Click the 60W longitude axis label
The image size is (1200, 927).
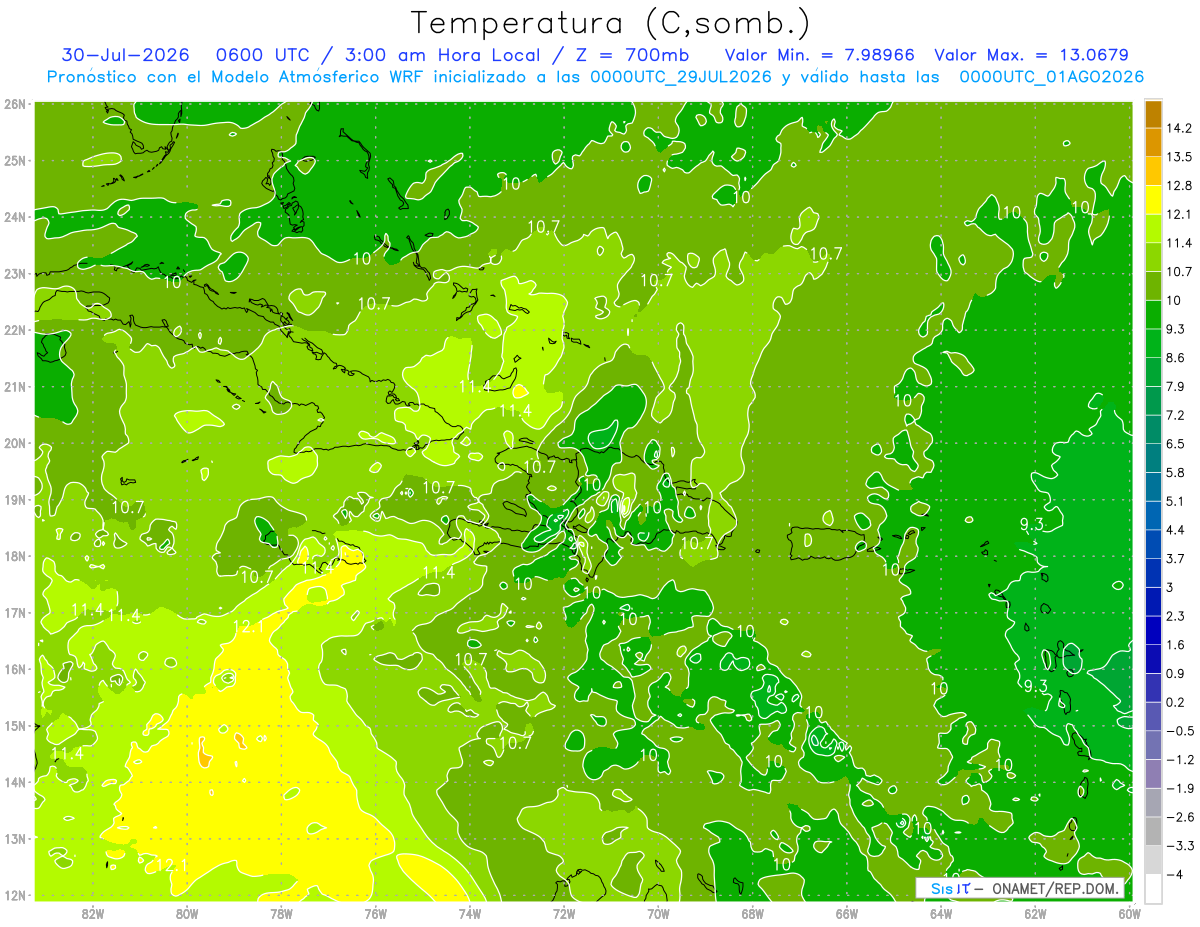pos(1129,913)
